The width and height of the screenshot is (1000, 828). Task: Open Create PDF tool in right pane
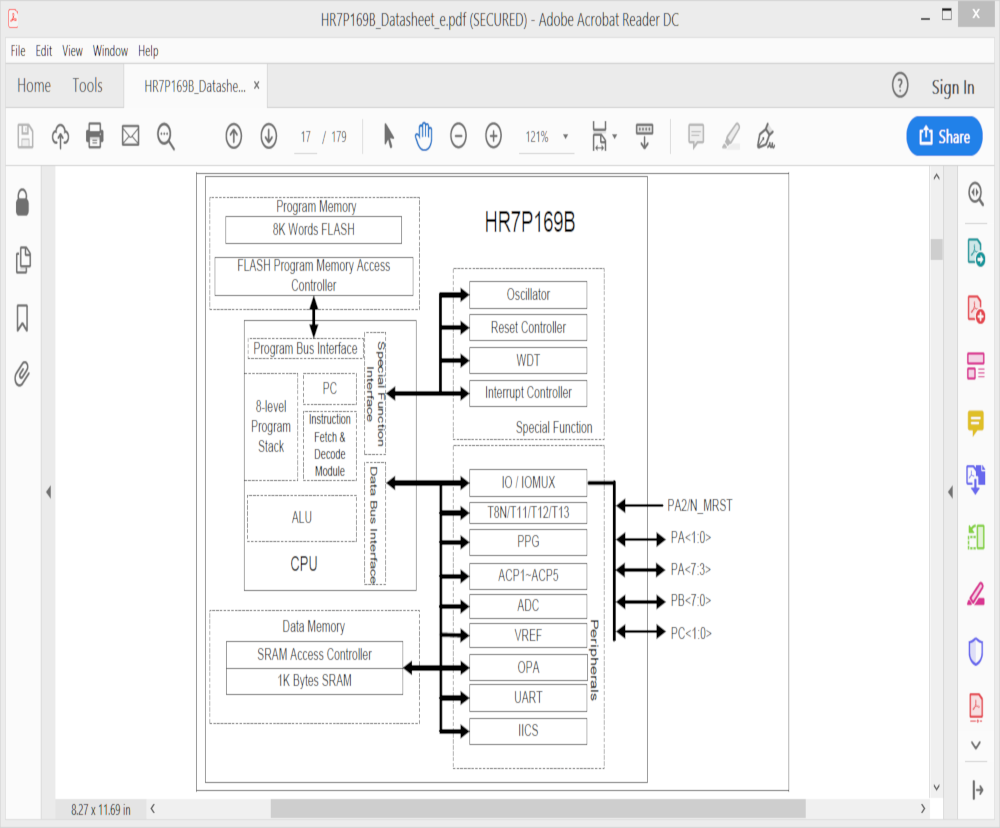click(x=976, y=309)
